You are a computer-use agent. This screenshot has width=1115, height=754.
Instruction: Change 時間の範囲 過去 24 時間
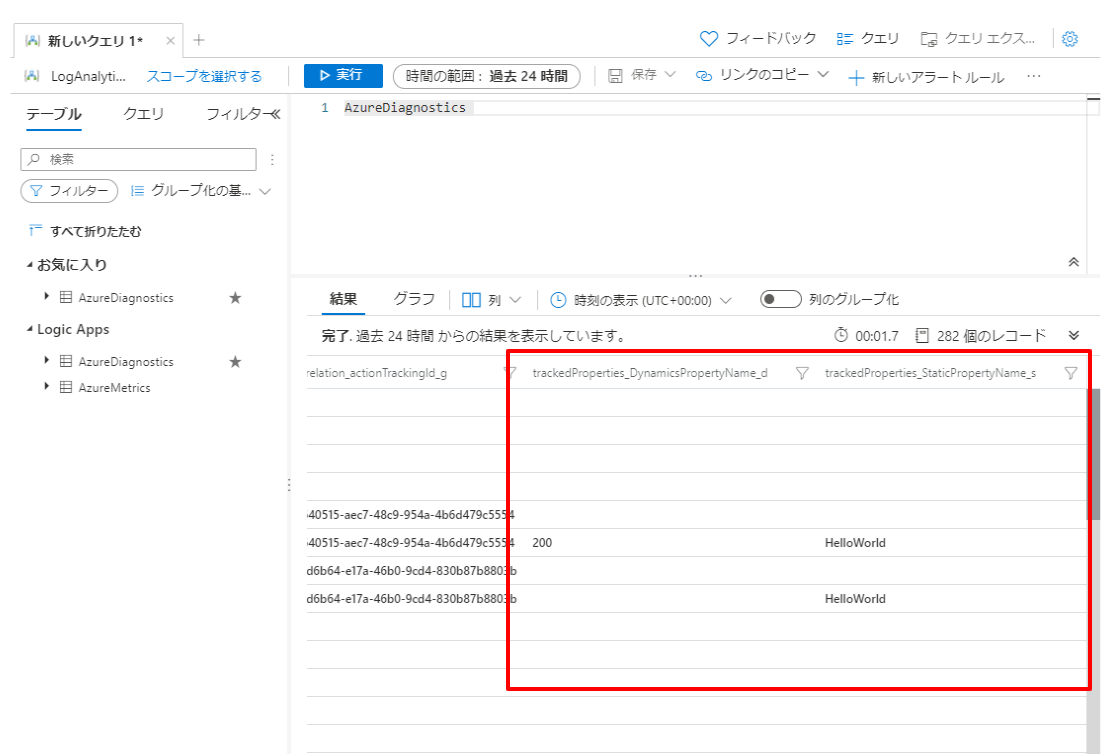[x=486, y=76]
